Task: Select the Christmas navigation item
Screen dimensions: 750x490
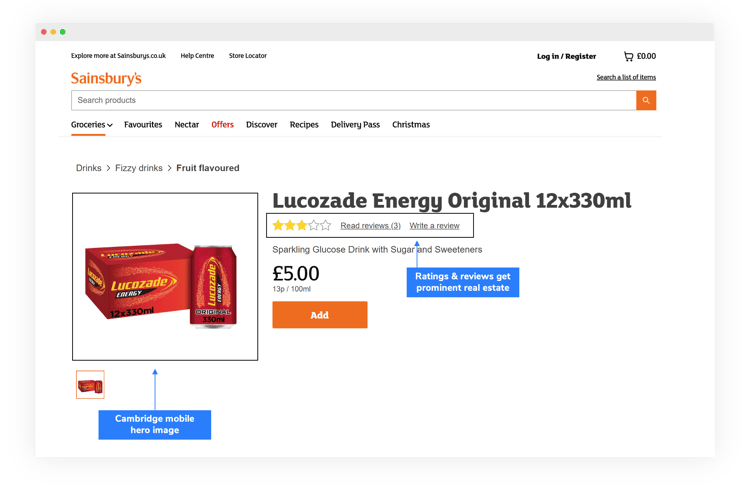Action: tap(411, 125)
